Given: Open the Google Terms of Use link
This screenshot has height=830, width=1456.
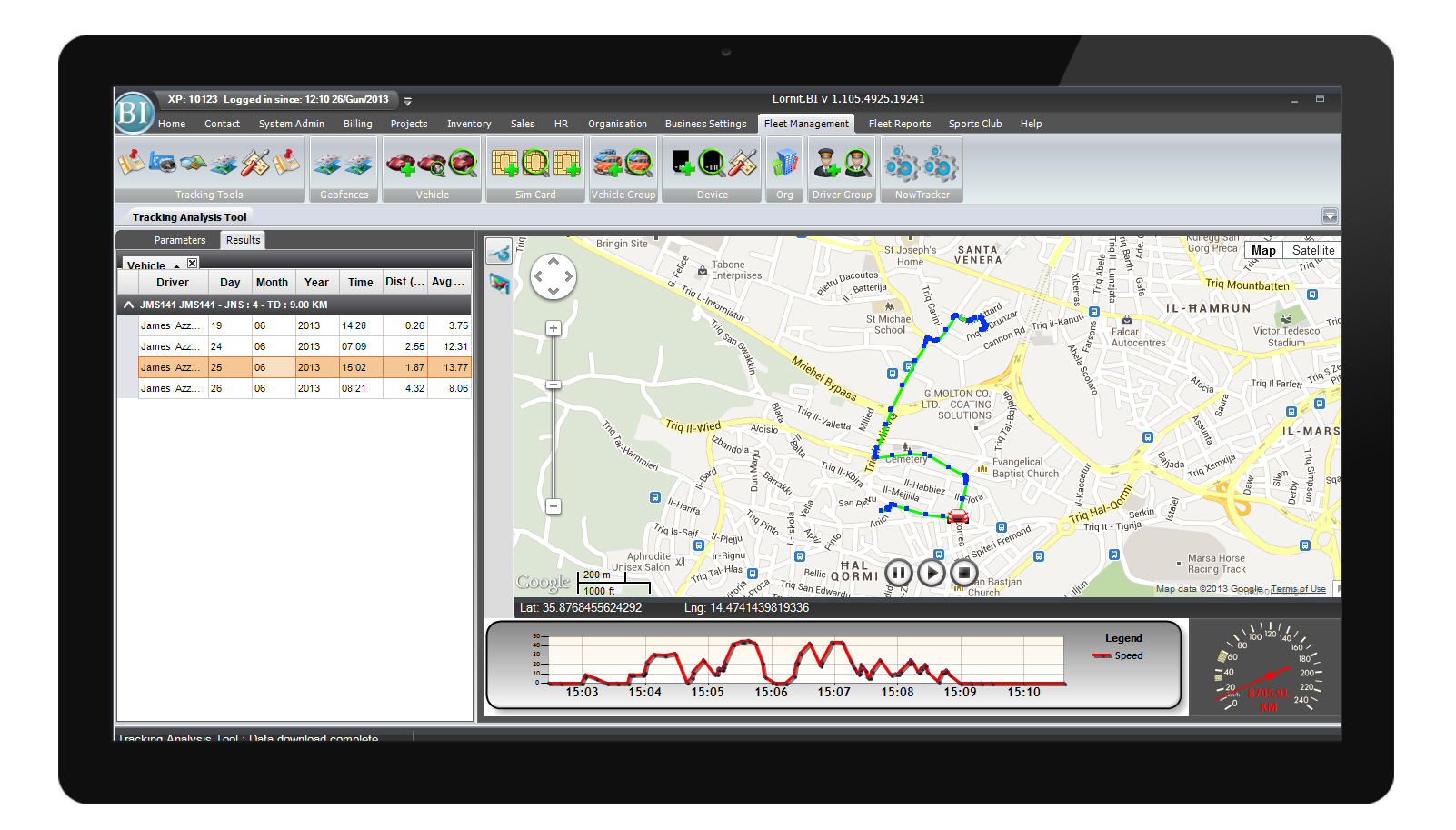Looking at the screenshot, I should click(1298, 589).
